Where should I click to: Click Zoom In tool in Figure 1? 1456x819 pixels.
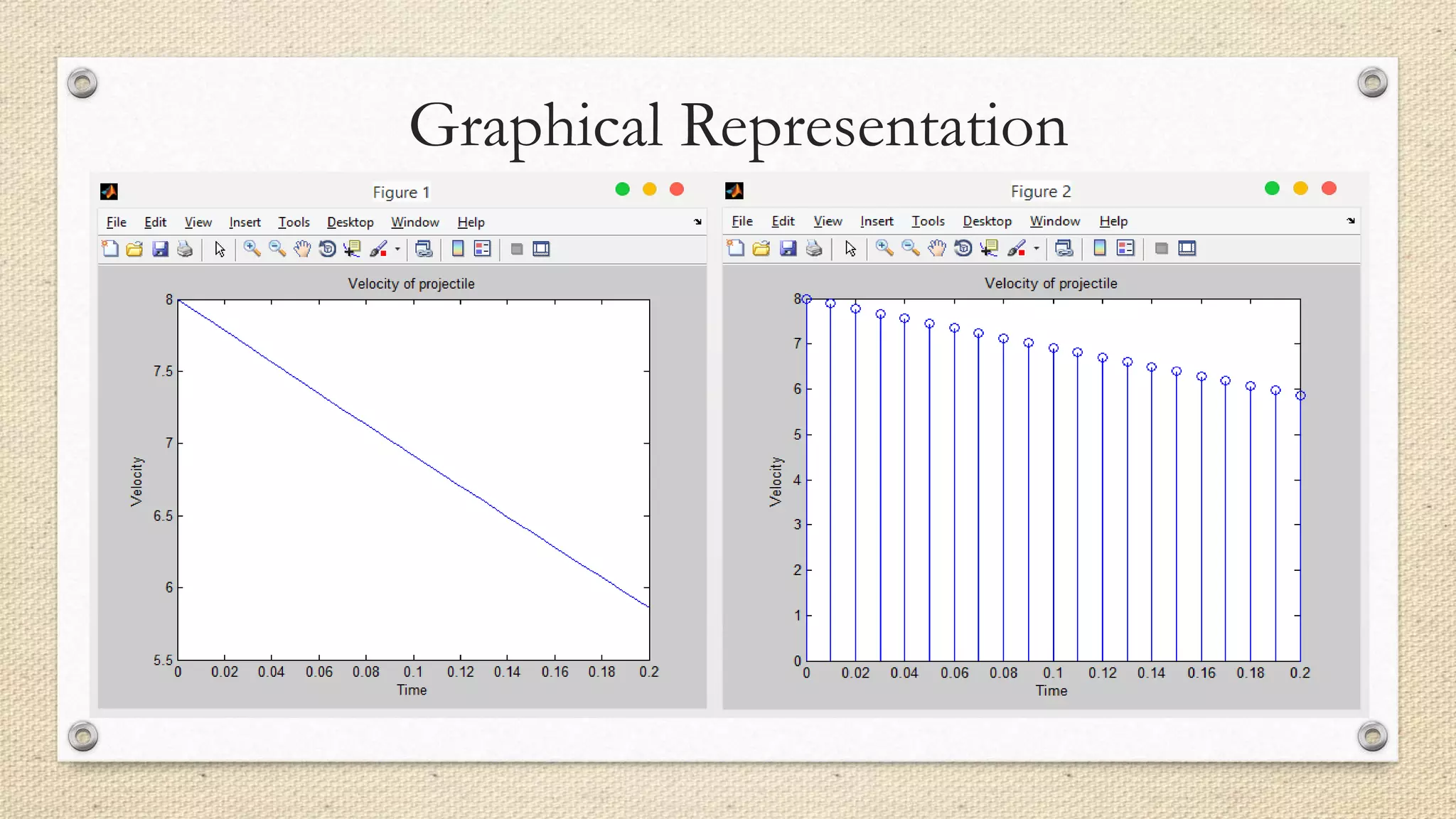click(x=252, y=249)
